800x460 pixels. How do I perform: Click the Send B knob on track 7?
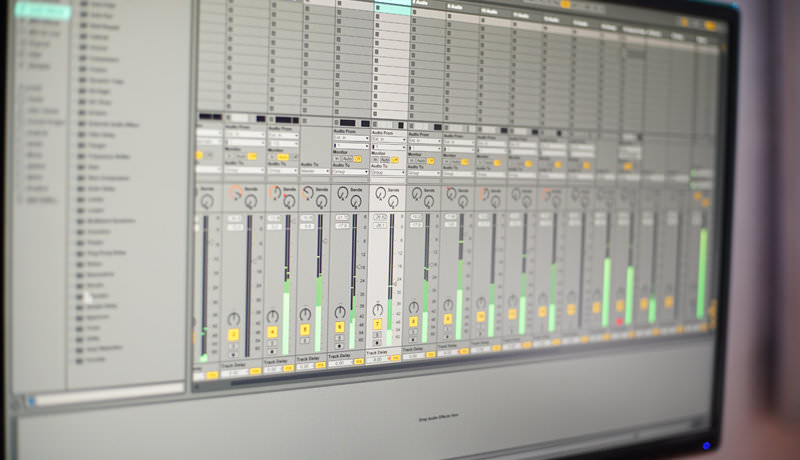click(x=393, y=202)
